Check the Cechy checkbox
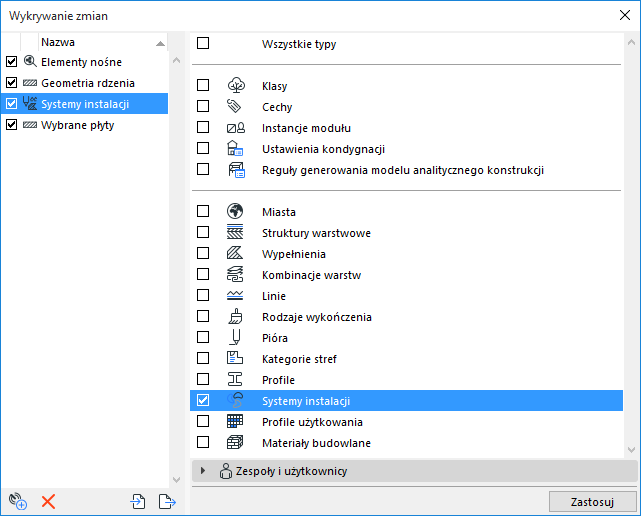 203,106
